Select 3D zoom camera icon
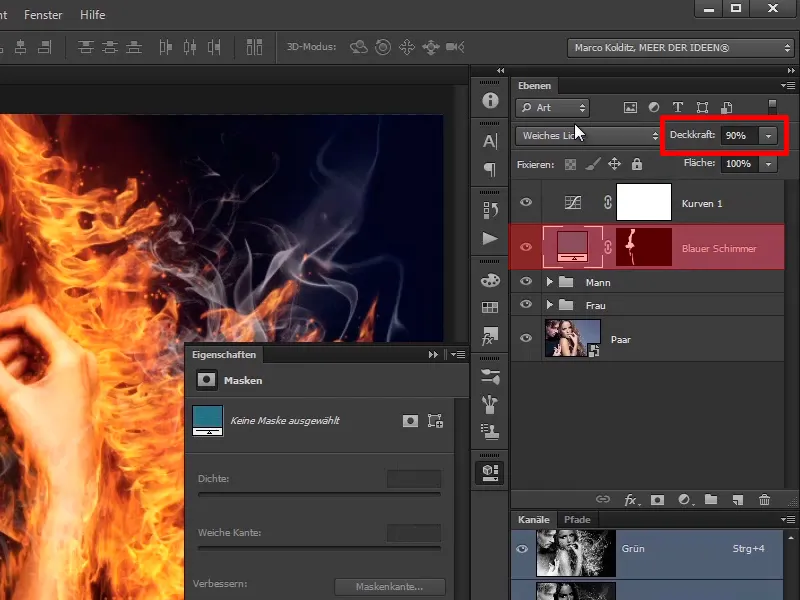Screen dimensions: 800x600 tap(455, 47)
